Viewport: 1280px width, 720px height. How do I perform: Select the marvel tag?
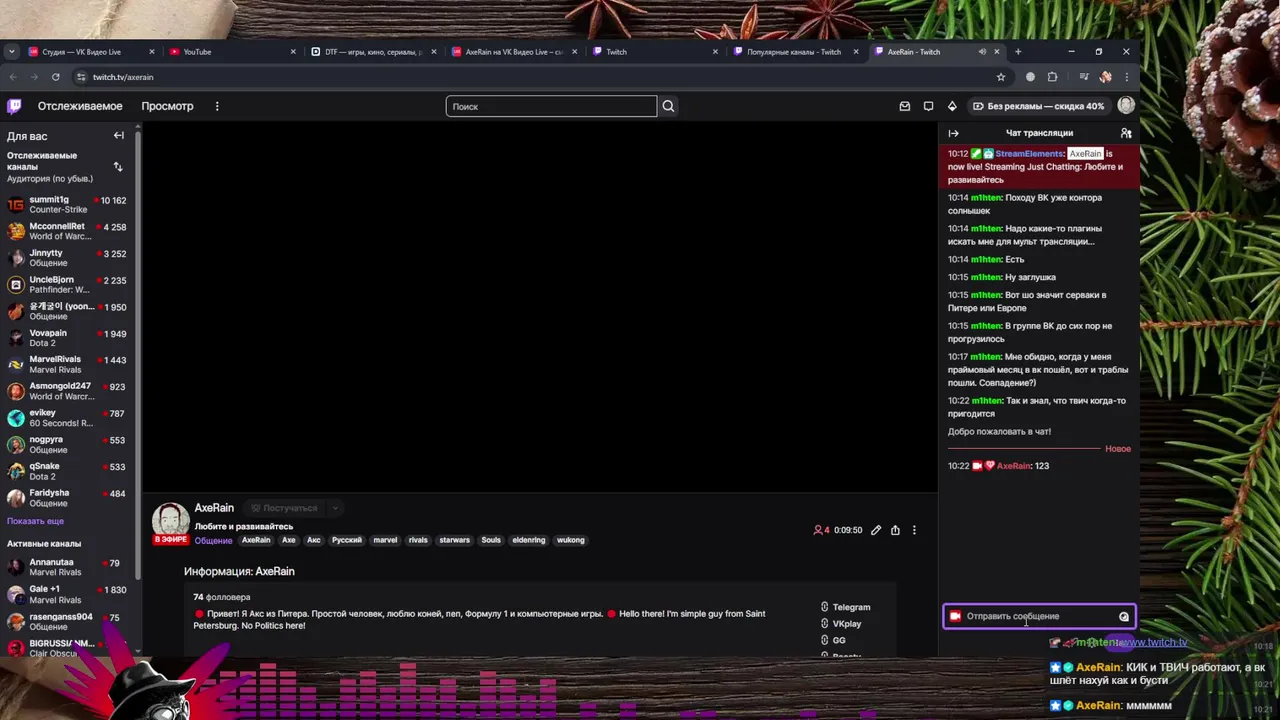click(x=385, y=540)
